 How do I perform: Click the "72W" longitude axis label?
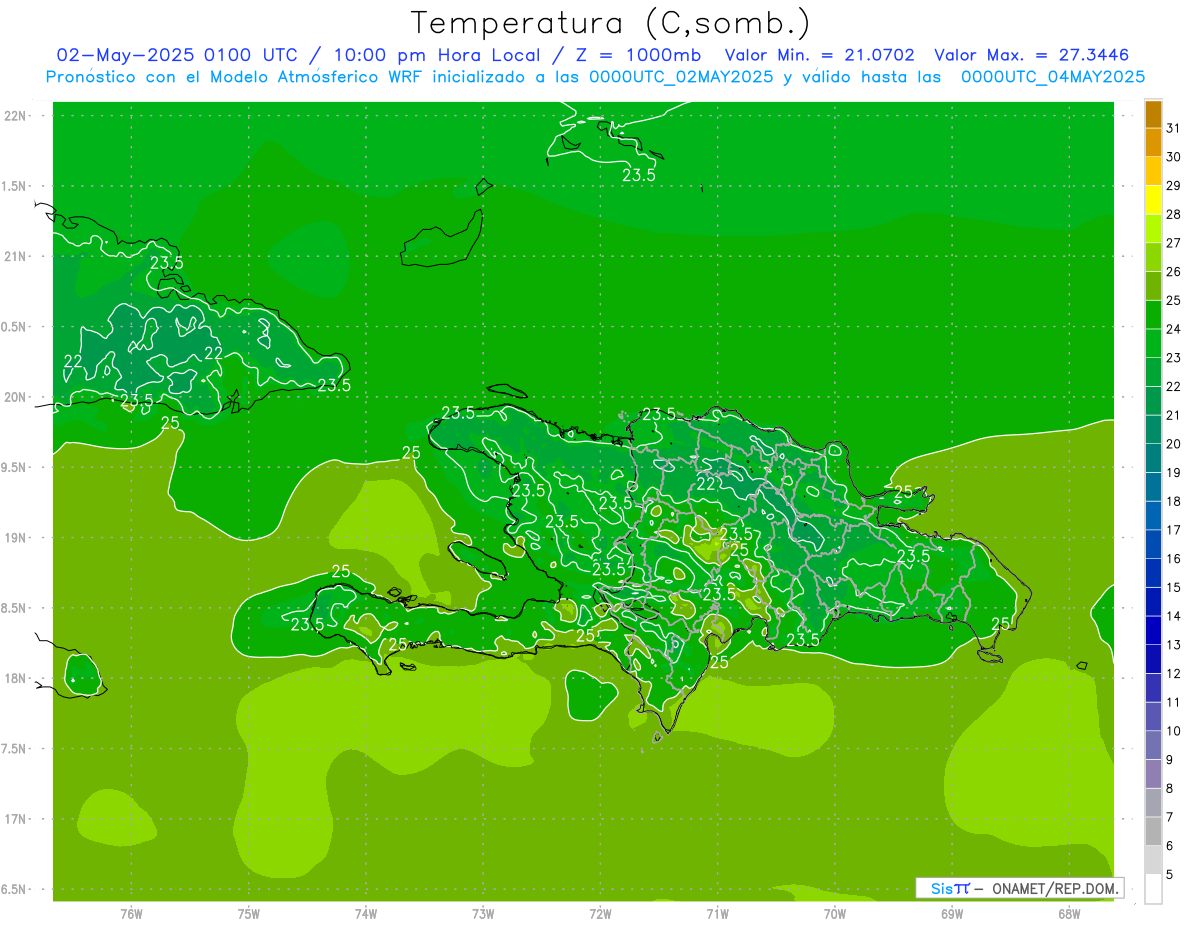click(x=600, y=914)
